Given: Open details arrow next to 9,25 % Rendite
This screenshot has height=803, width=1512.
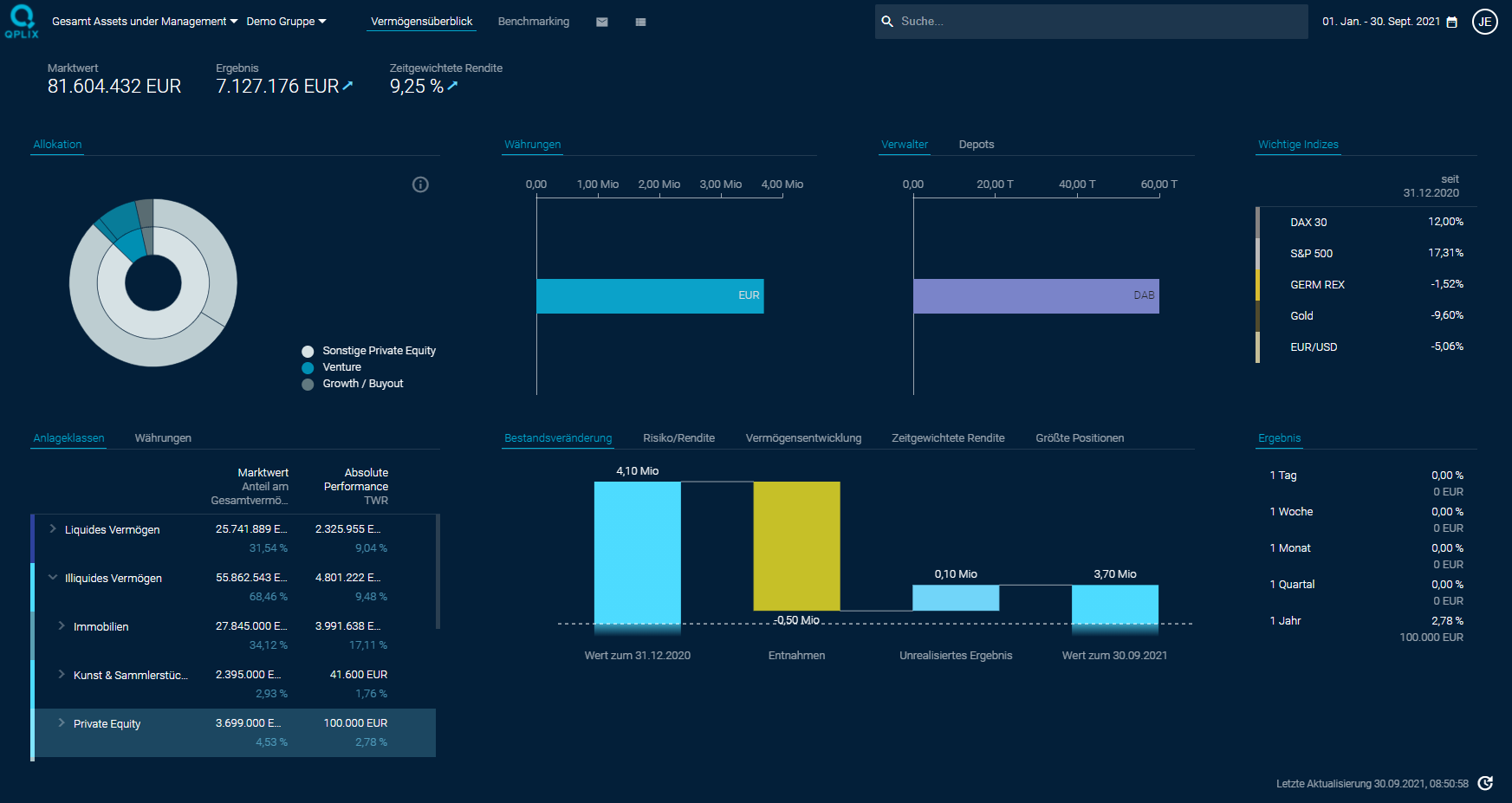Looking at the screenshot, I should 452,86.
